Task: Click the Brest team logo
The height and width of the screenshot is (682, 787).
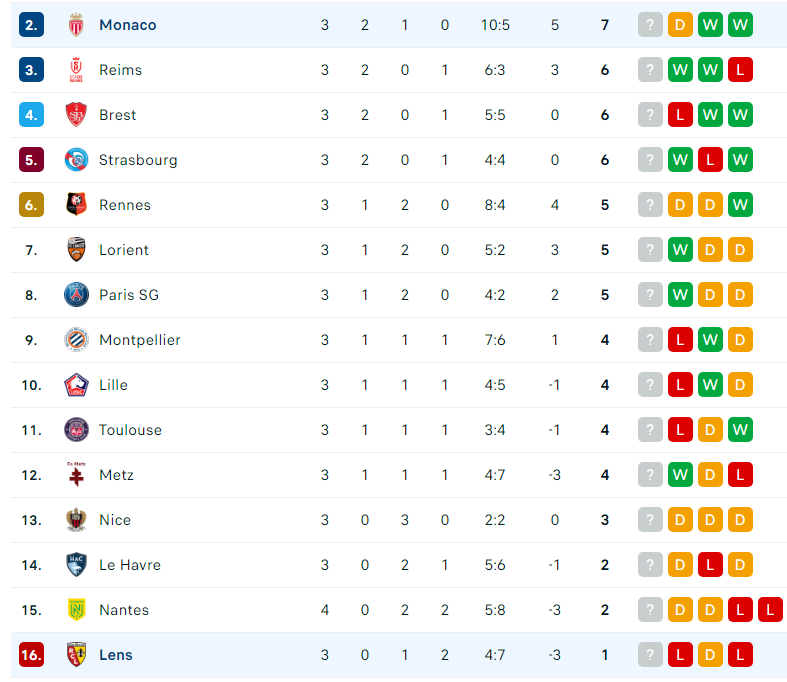Action: point(76,115)
